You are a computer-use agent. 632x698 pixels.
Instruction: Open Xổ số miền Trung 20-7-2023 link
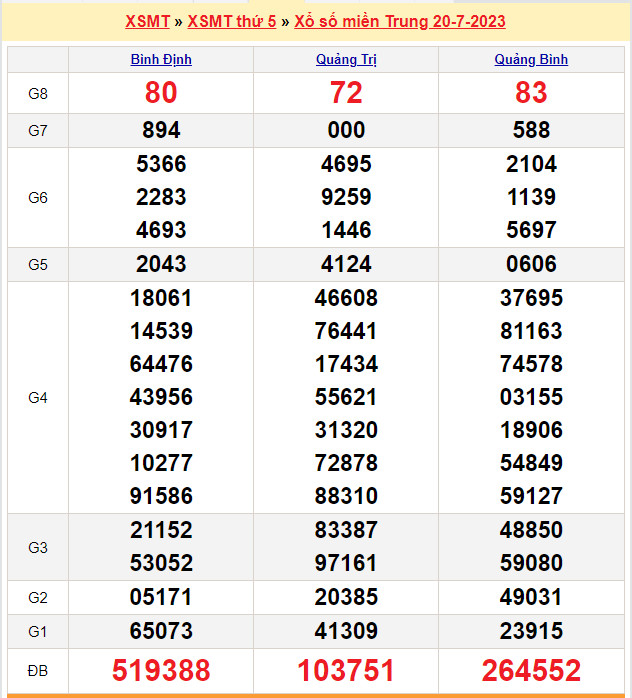pos(400,21)
